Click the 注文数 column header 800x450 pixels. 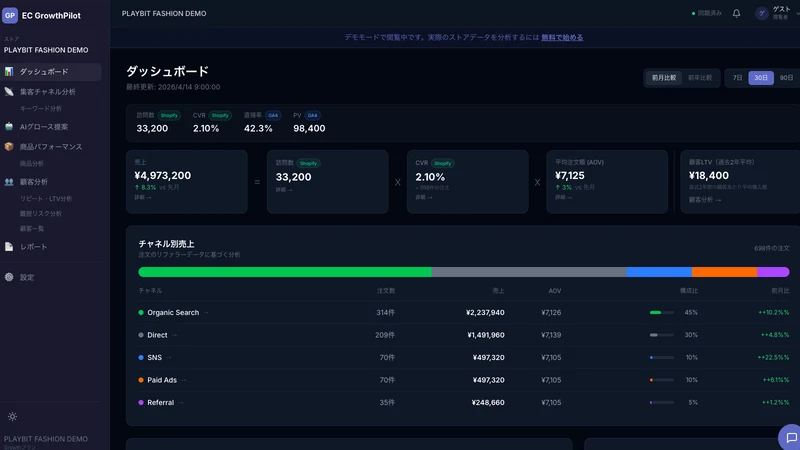point(386,291)
